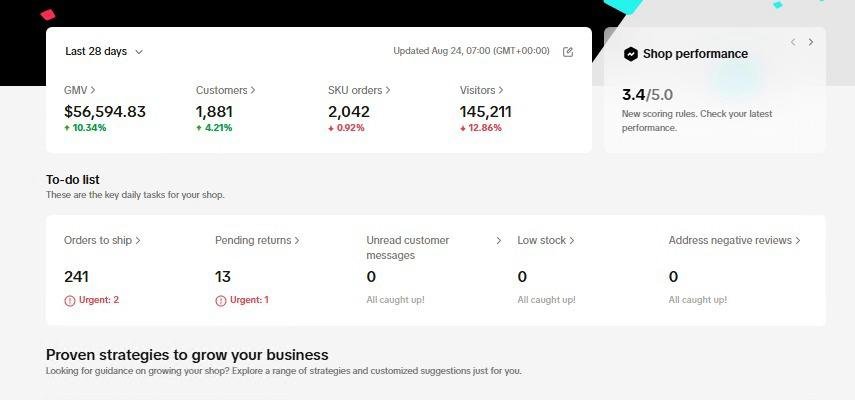855x400 pixels.
Task: Click the chevron next to Address negative reviews
Action: tap(798, 240)
